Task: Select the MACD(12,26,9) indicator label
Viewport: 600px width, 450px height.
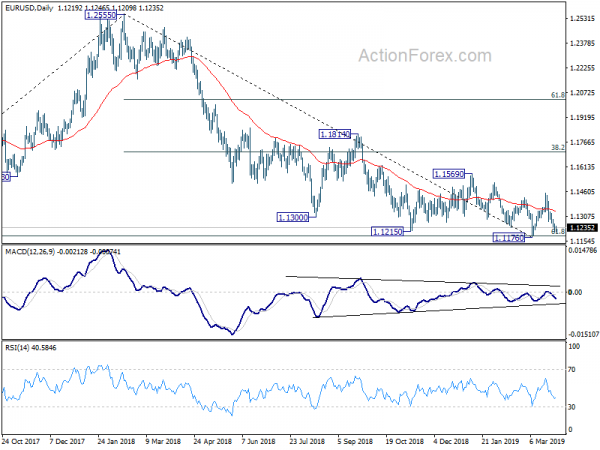Action: click(x=30, y=252)
